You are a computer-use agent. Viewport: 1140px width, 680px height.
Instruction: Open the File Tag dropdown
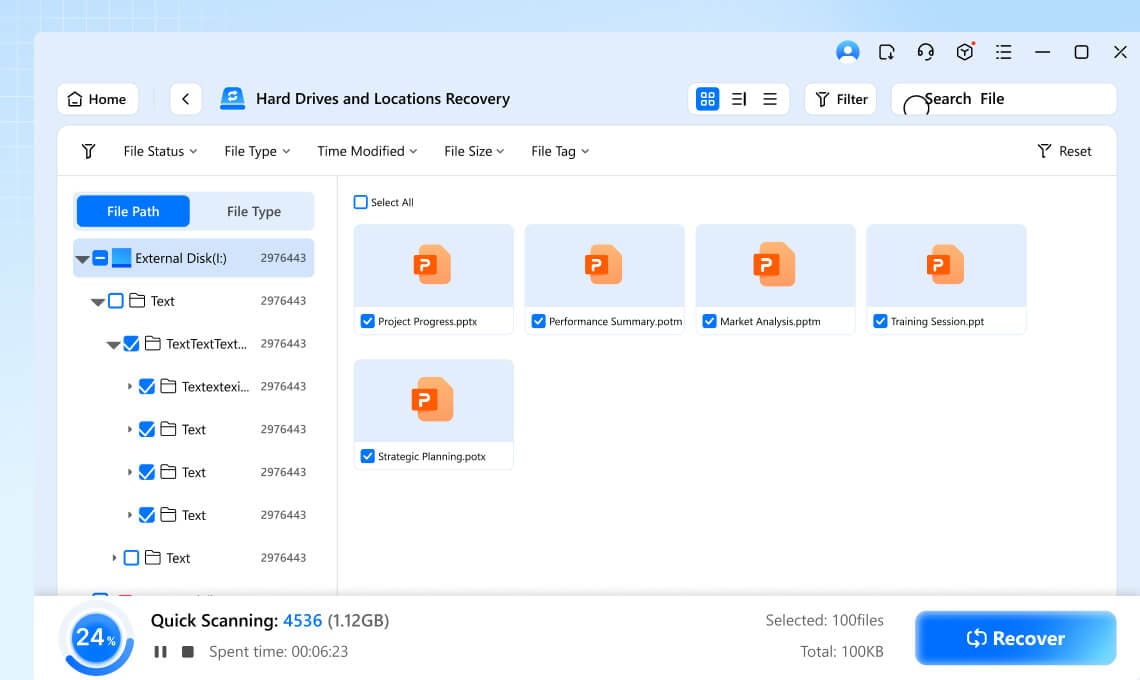pyautogui.click(x=560, y=151)
